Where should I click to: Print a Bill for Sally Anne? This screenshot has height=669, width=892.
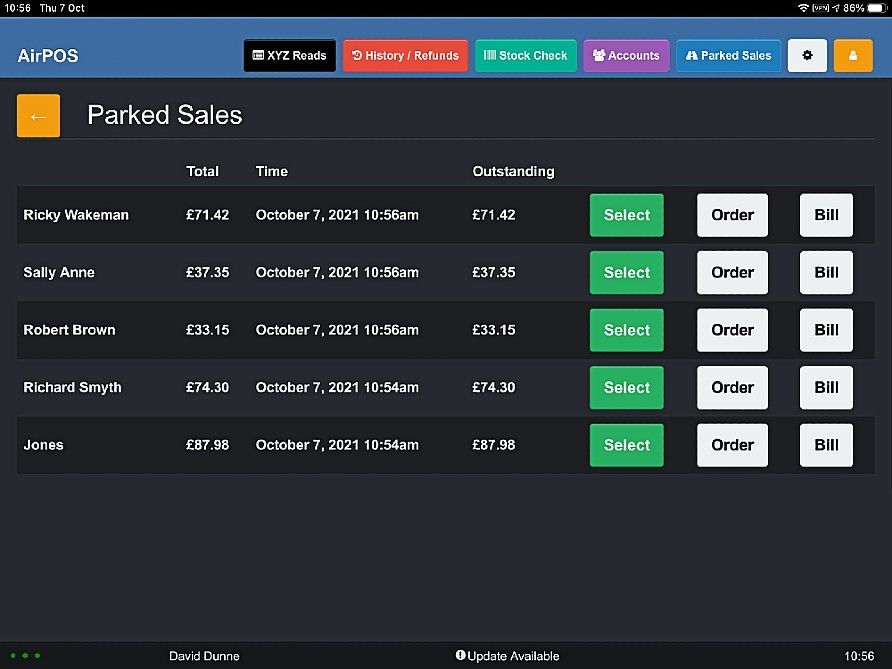(x=825, y=272)
